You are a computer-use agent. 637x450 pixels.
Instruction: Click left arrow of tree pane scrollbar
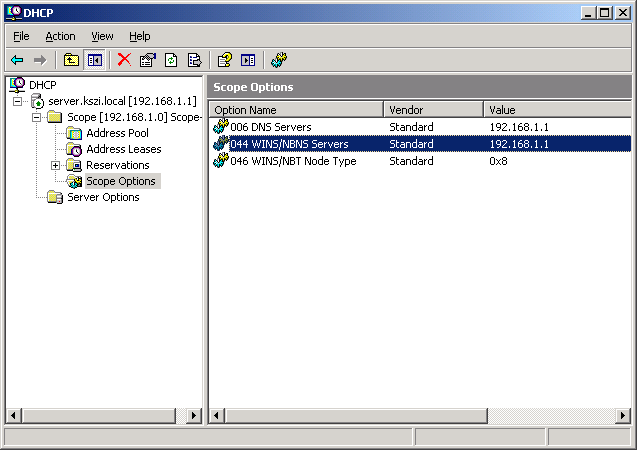coord(13,415)
